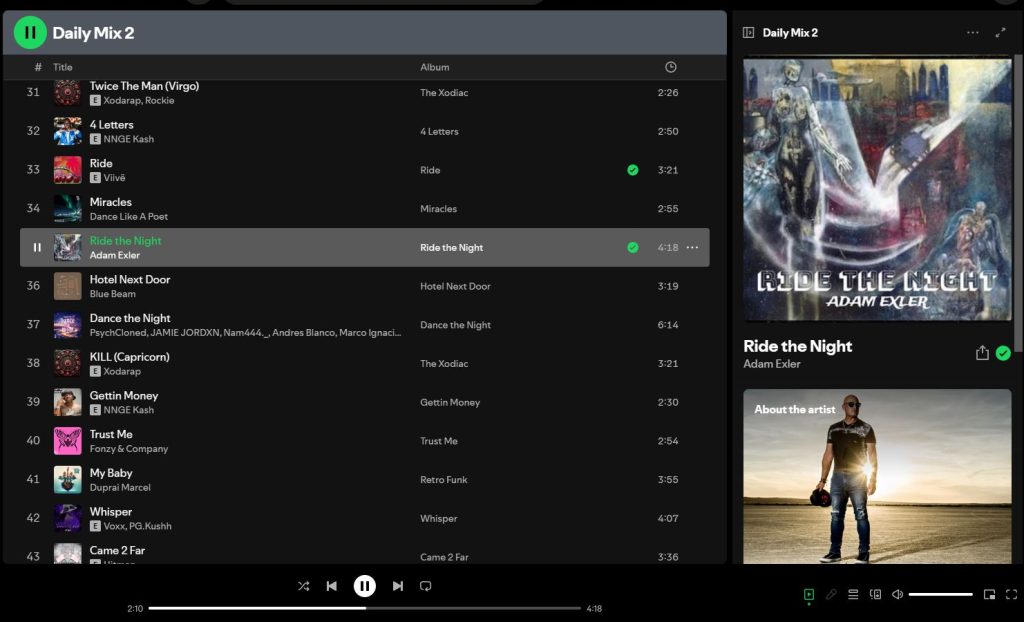This screenshot has width=1024, height=622.
Task: Select the Hotel Next Door track title
Action: pos(130,280)
